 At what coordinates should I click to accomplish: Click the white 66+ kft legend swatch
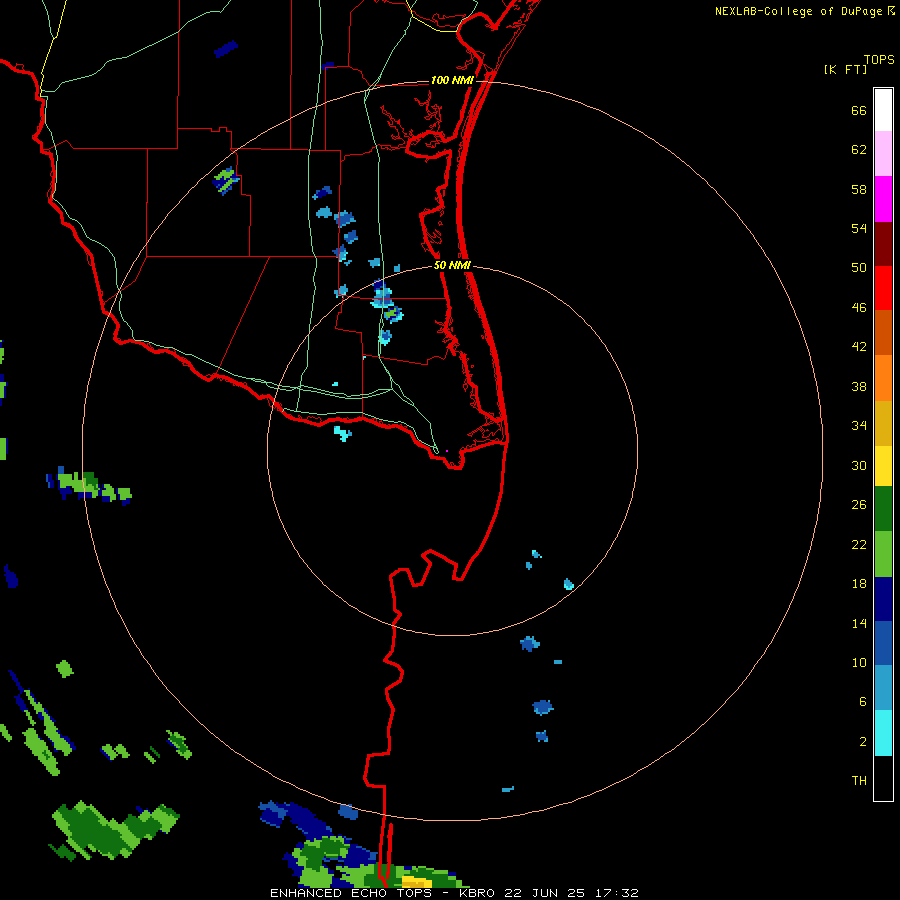pos(883,110)
